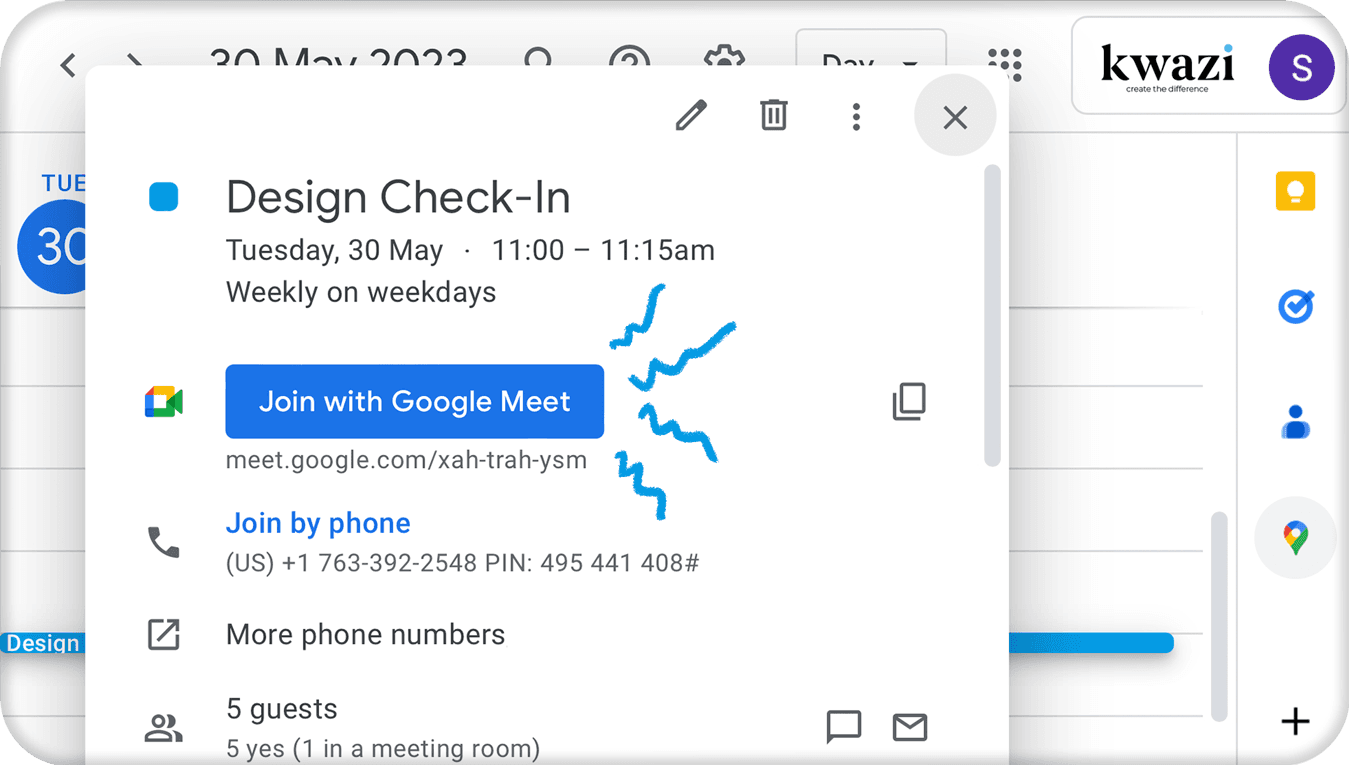The height and width of the screenshot is (765, 1349).
Task: Open Contacts in the side panel
Action: click(1296, 422)
